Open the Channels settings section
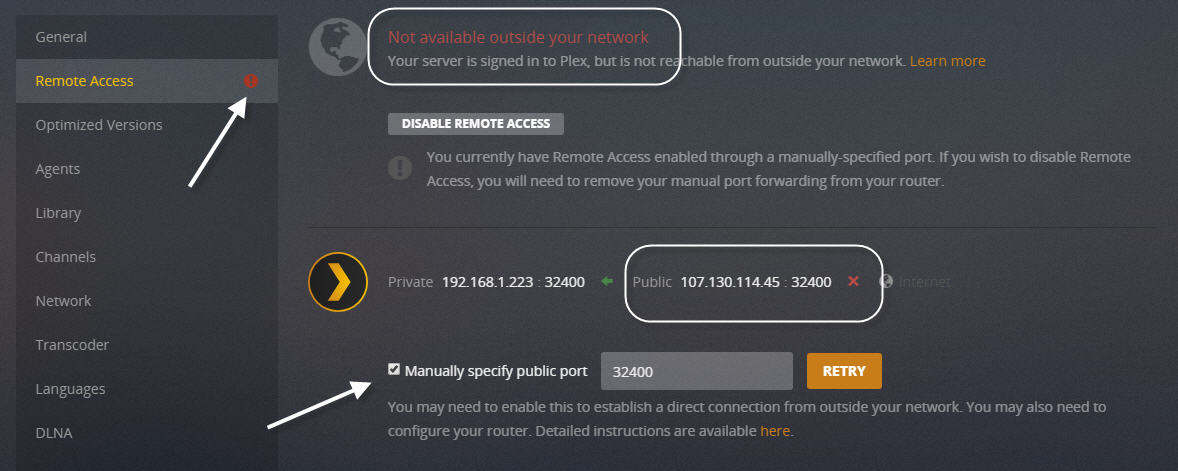Viewport: 1178px width, 471px height. click(66, 257)
